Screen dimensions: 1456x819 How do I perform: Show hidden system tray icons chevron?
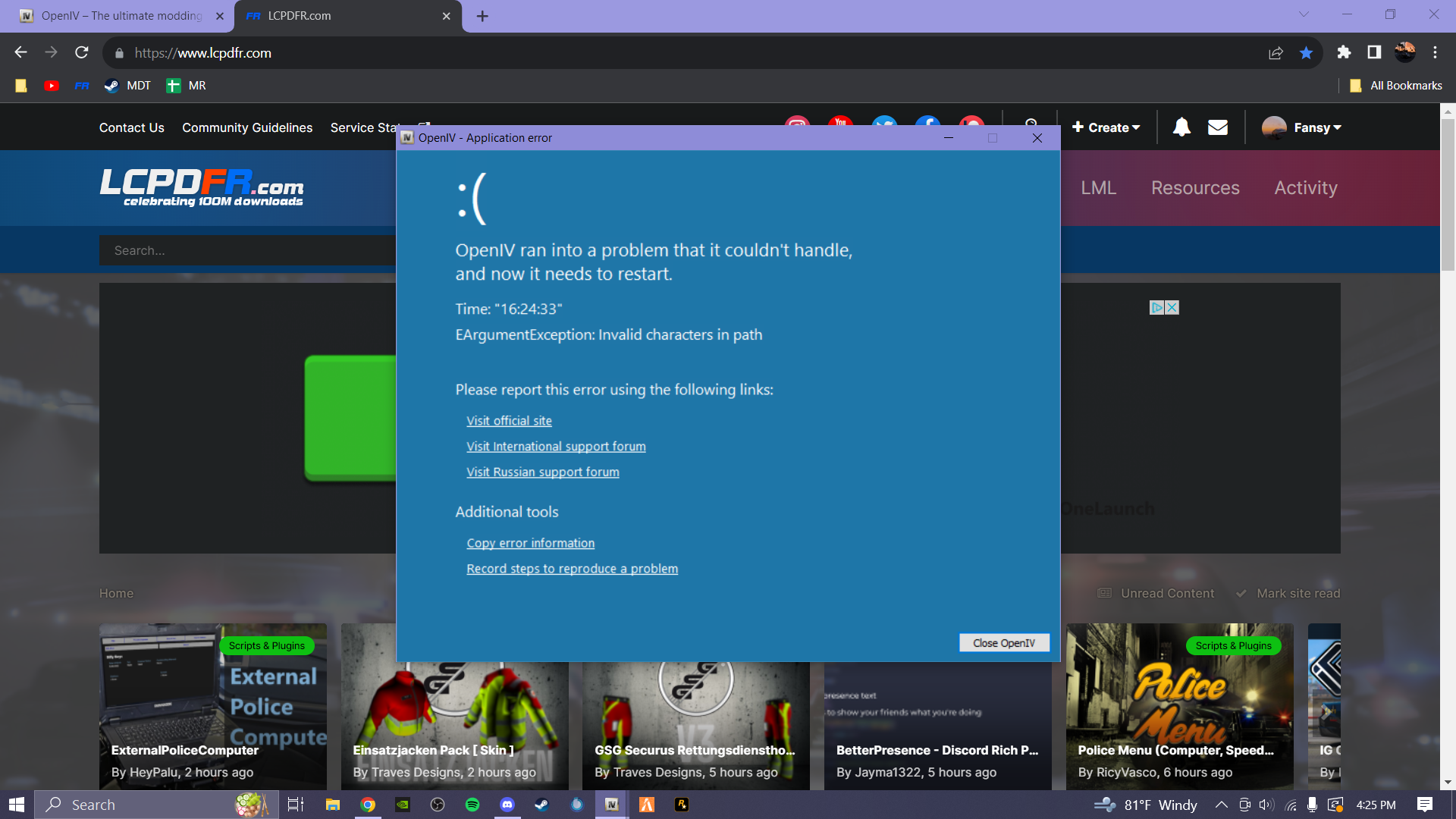pyautogui.click(x=1221, y=805)
